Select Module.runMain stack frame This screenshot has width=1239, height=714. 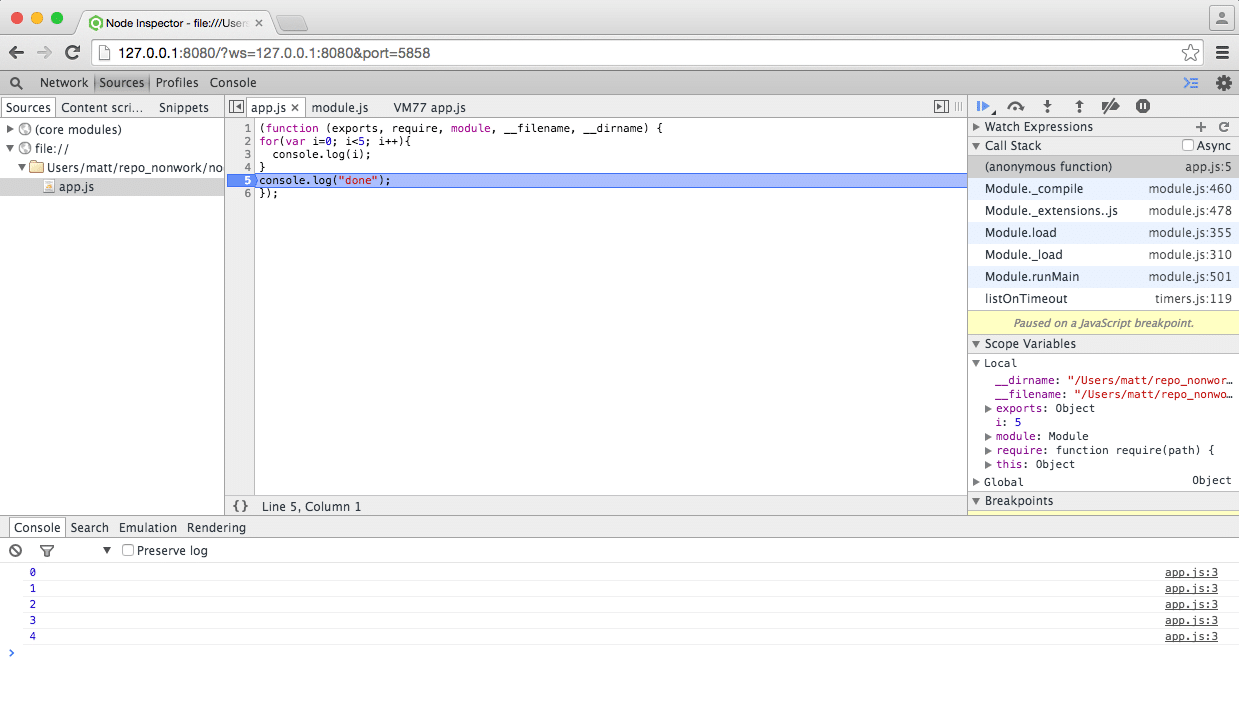point(1103,277)
